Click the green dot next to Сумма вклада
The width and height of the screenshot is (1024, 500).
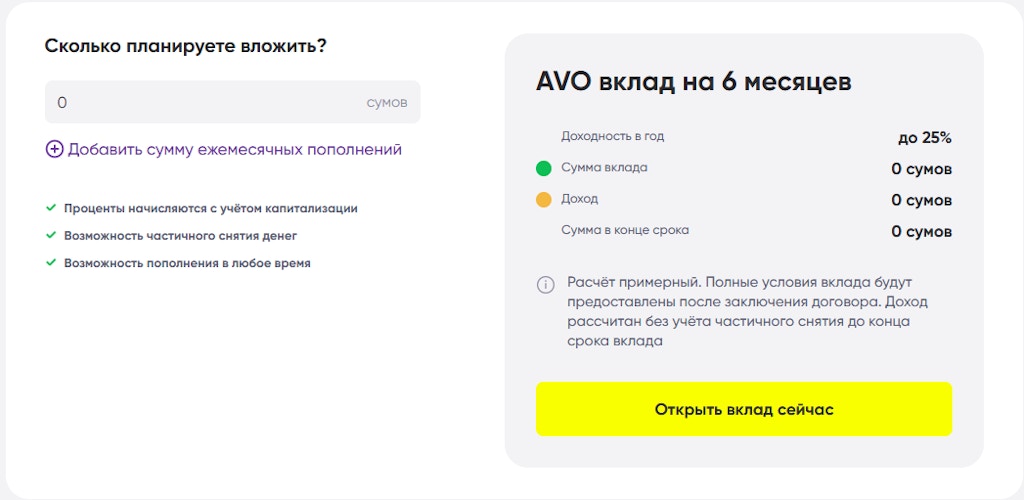click(544, 168)
